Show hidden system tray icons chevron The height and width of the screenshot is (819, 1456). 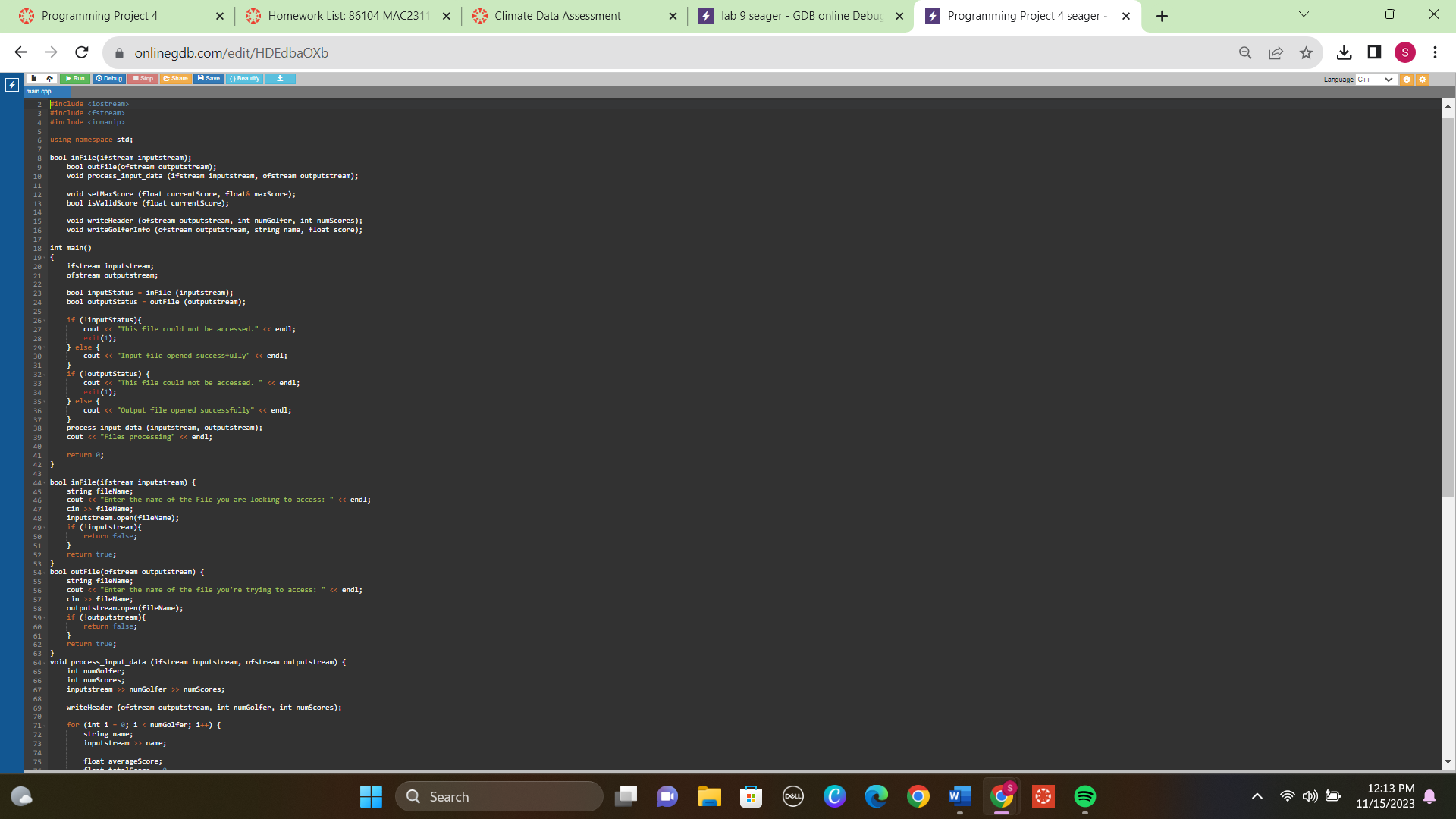[1257, 796]
